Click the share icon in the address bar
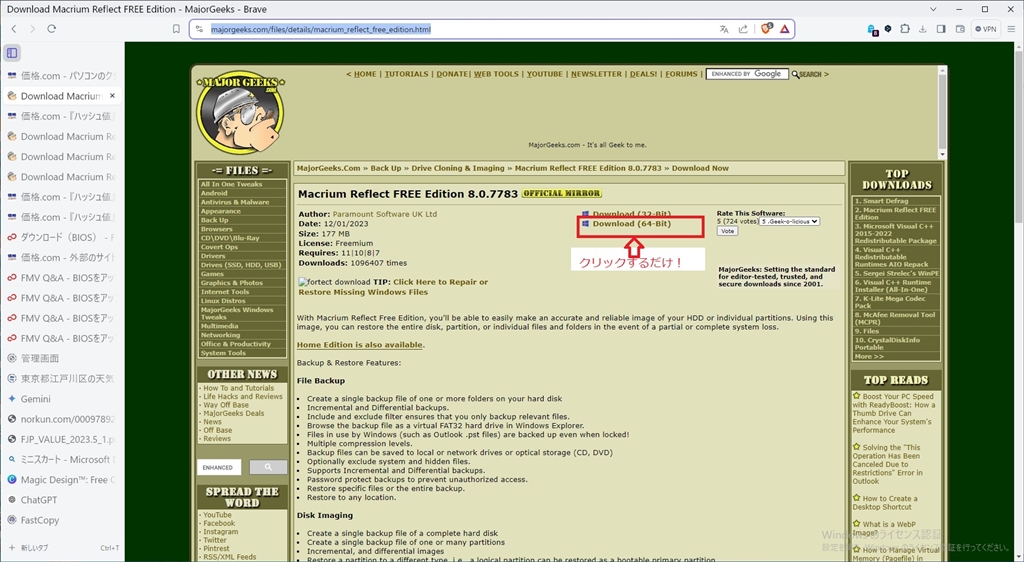 pos(743,29)
